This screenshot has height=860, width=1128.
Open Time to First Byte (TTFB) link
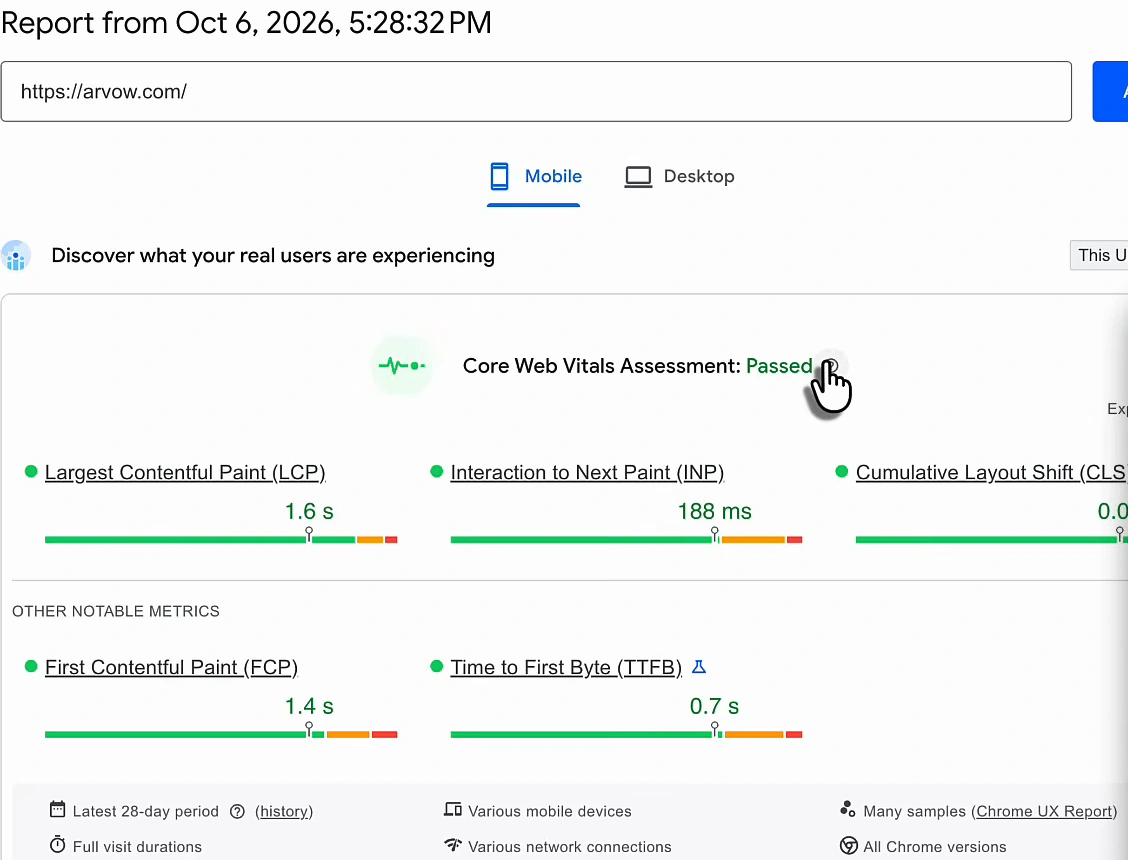(x=566, y=668)
